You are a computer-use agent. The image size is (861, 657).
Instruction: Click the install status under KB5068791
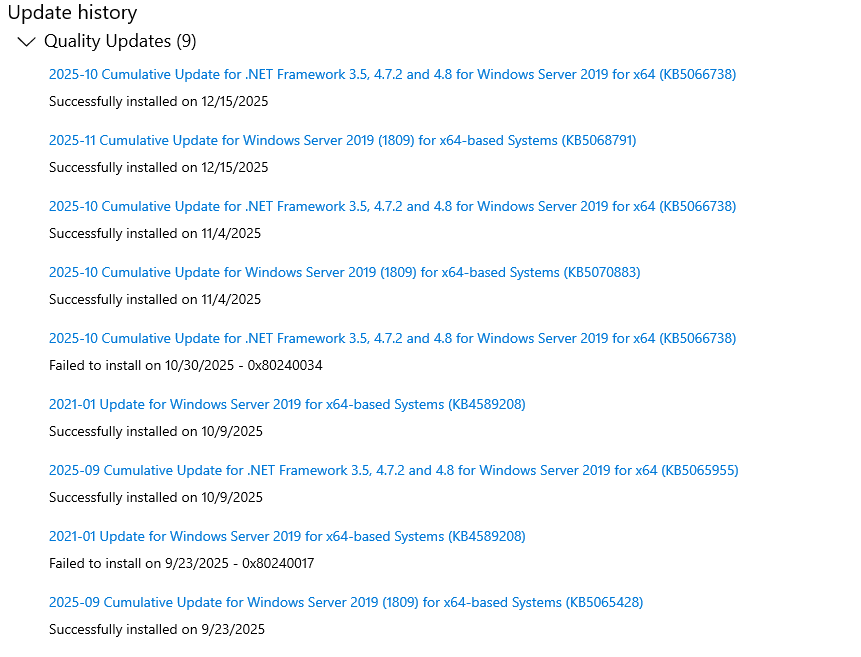(x=158, y=167)
